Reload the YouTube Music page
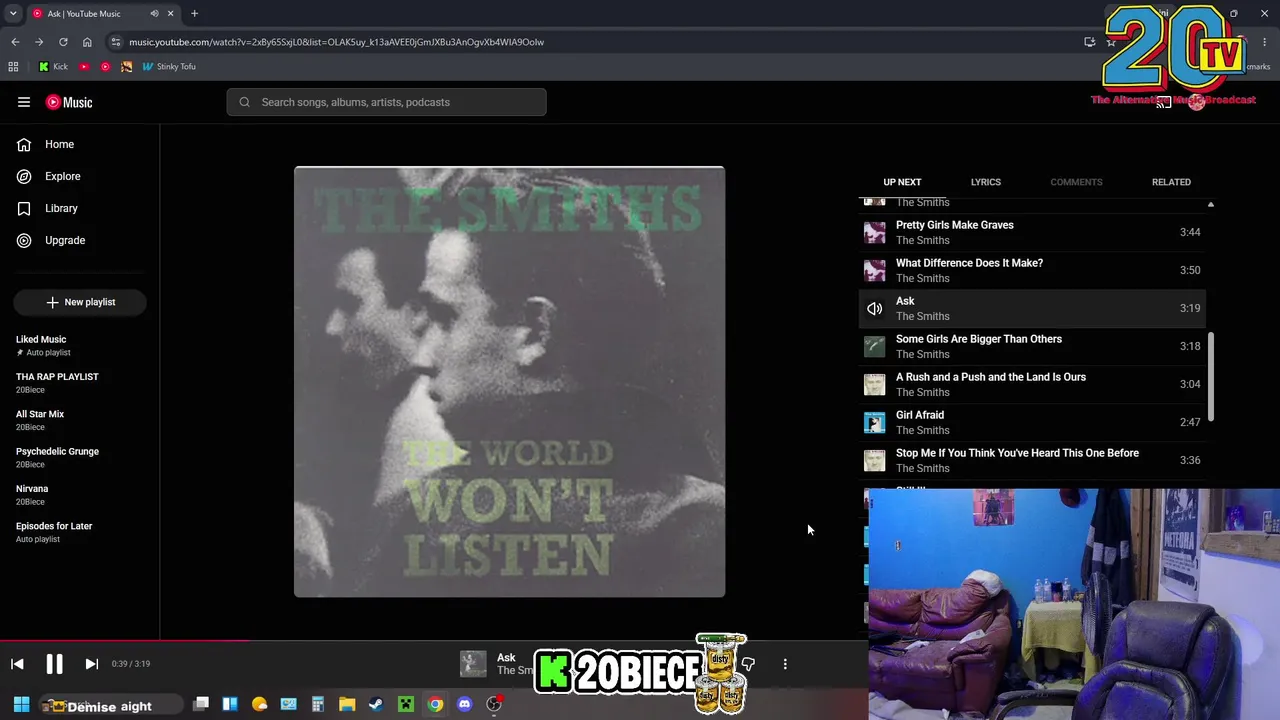This screenshot has width=1280, height=720. (x=63, y=42)
